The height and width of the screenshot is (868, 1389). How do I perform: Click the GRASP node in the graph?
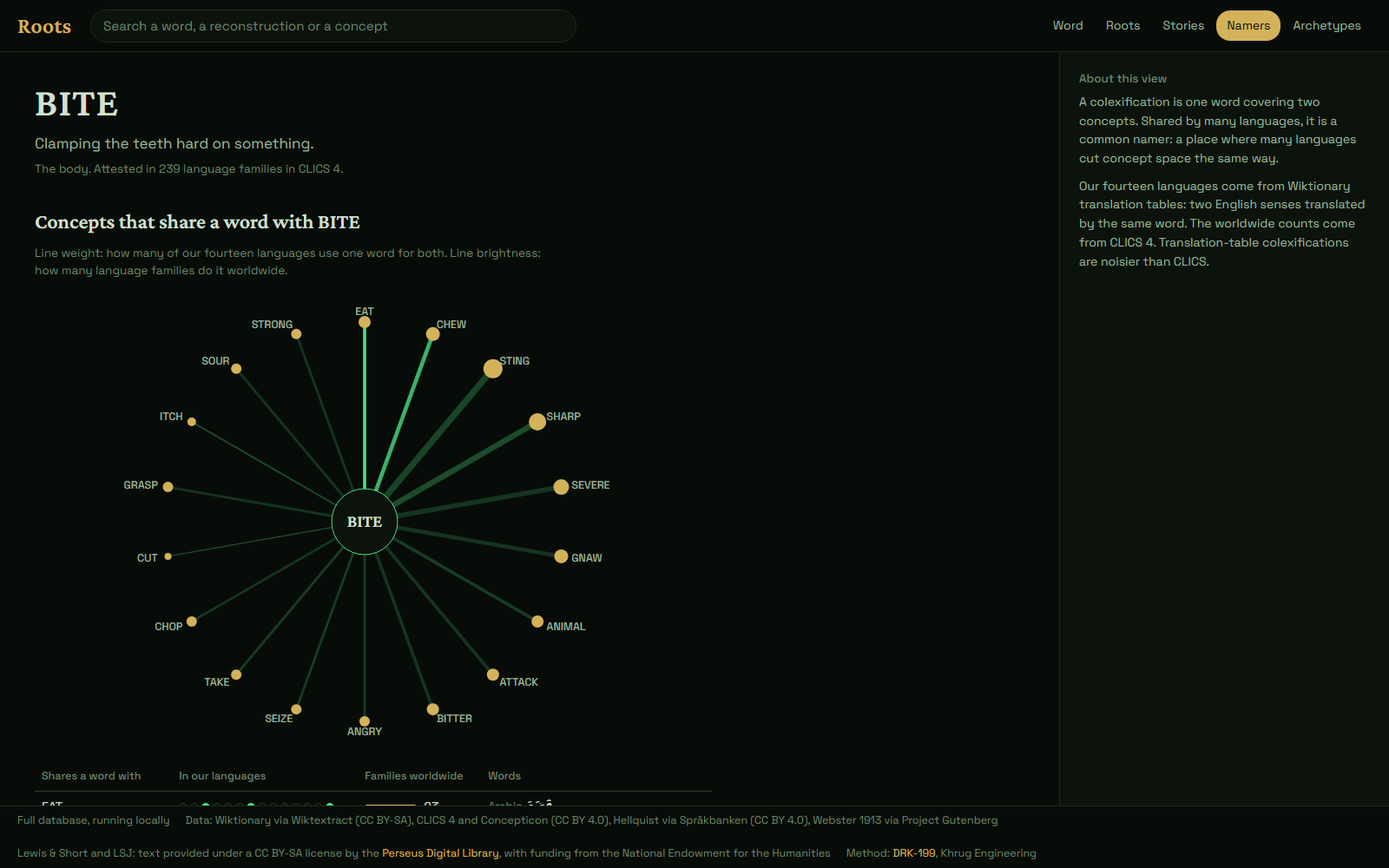(168, 487)
